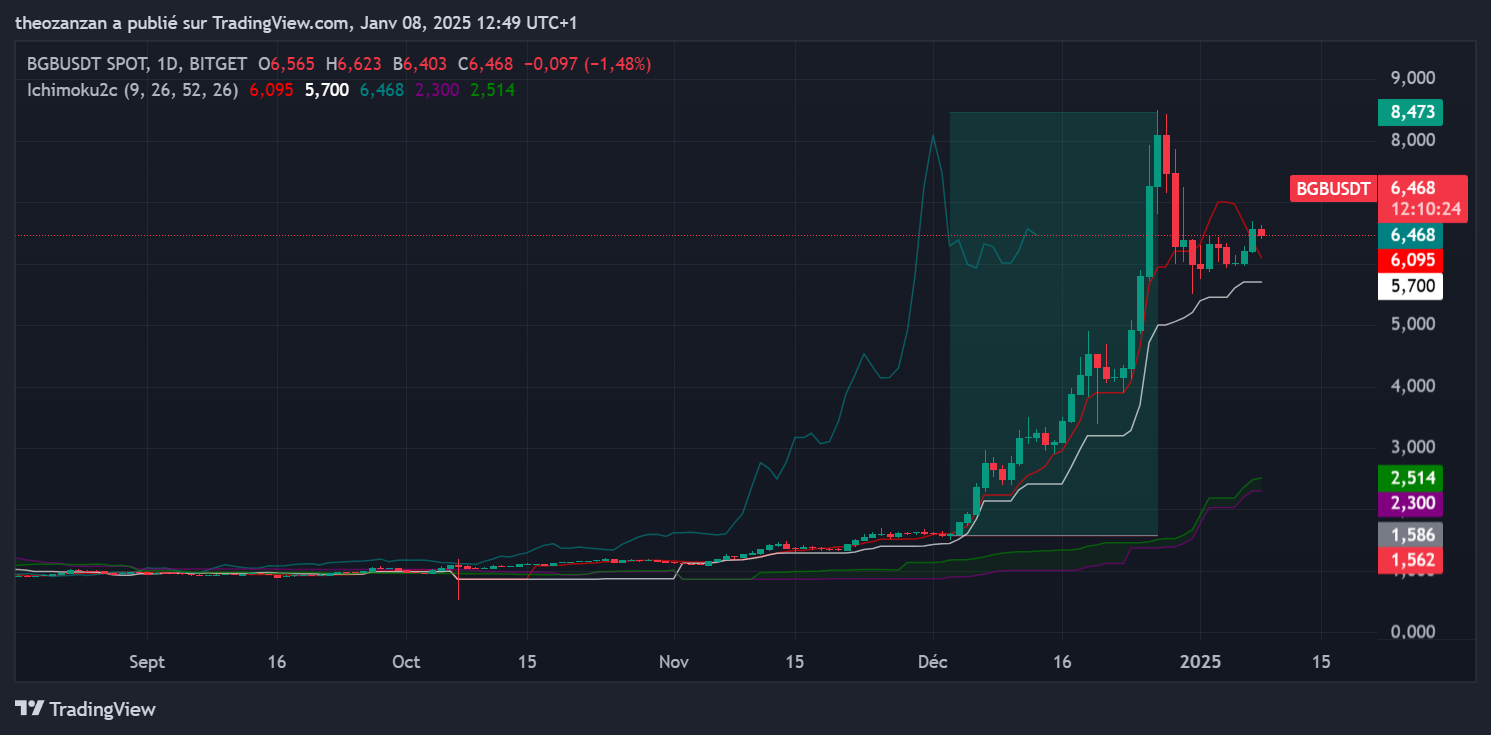1491x735 pixels.
Task: Select the Oct date on time axis
Action: click(x=406, y=662)
